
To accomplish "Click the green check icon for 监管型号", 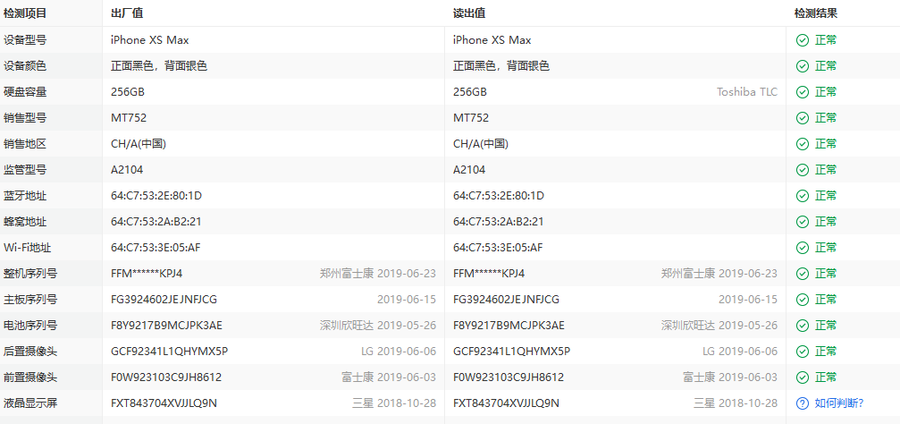I will click(x=802, y=170).
